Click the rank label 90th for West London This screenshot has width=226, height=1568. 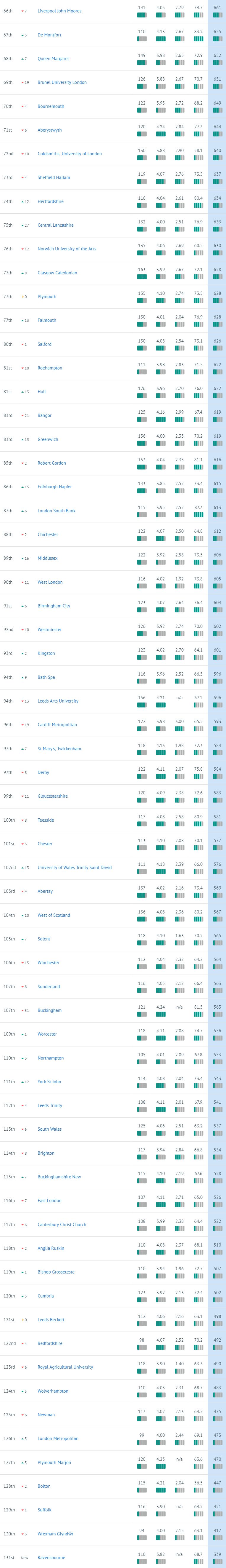8,582
